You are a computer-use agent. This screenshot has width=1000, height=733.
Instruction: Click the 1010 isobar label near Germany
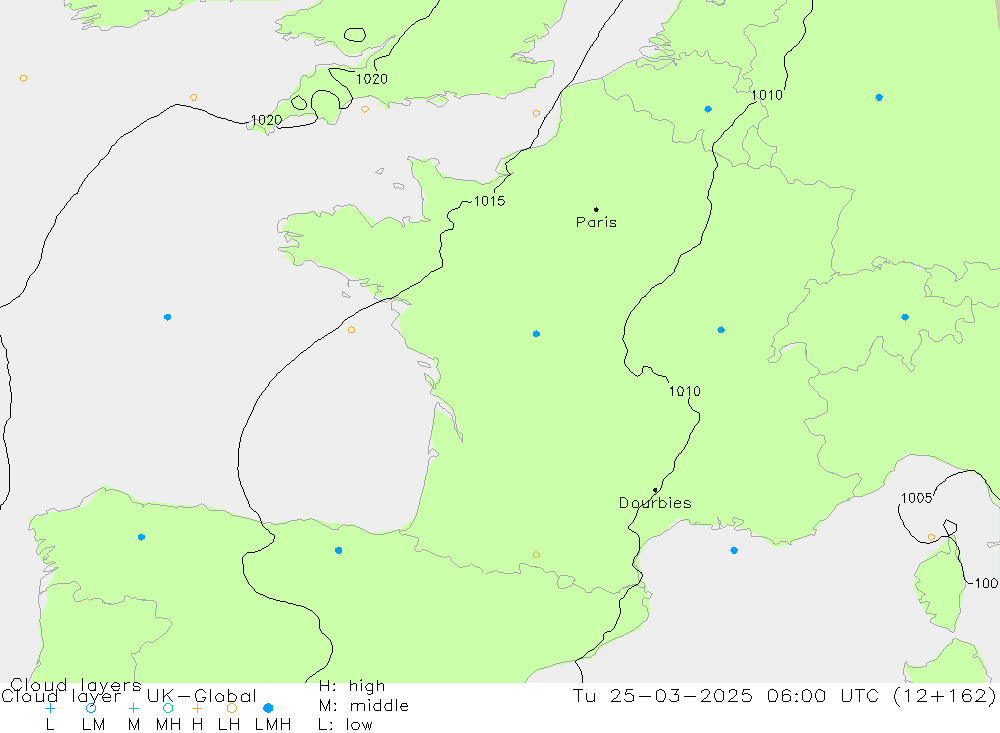pyautogui.click(x=767, y=95)
